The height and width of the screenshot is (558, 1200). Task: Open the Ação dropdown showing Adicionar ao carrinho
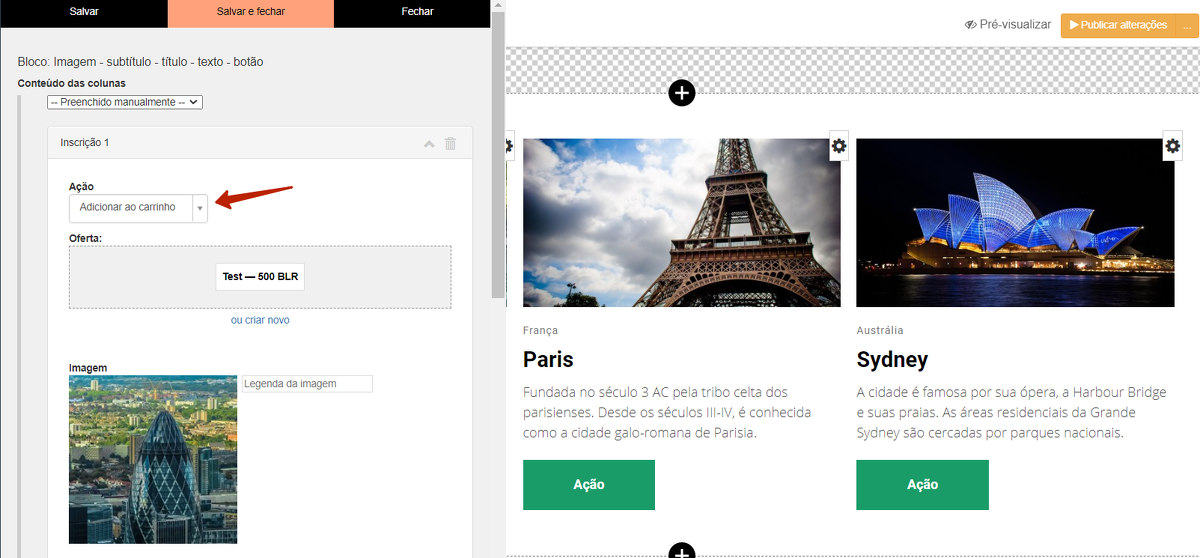pos(138,208)
